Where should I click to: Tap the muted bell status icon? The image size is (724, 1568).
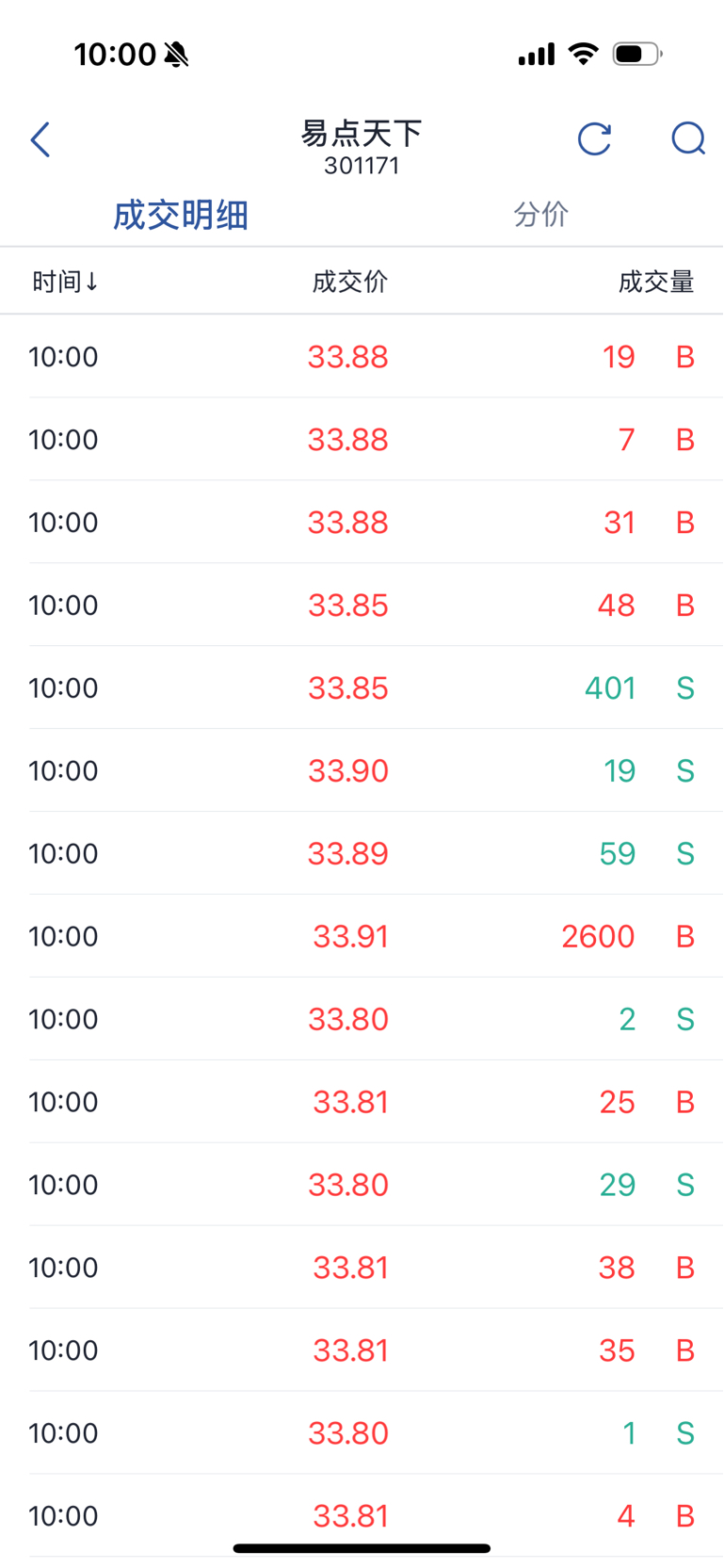coord(176,55)
